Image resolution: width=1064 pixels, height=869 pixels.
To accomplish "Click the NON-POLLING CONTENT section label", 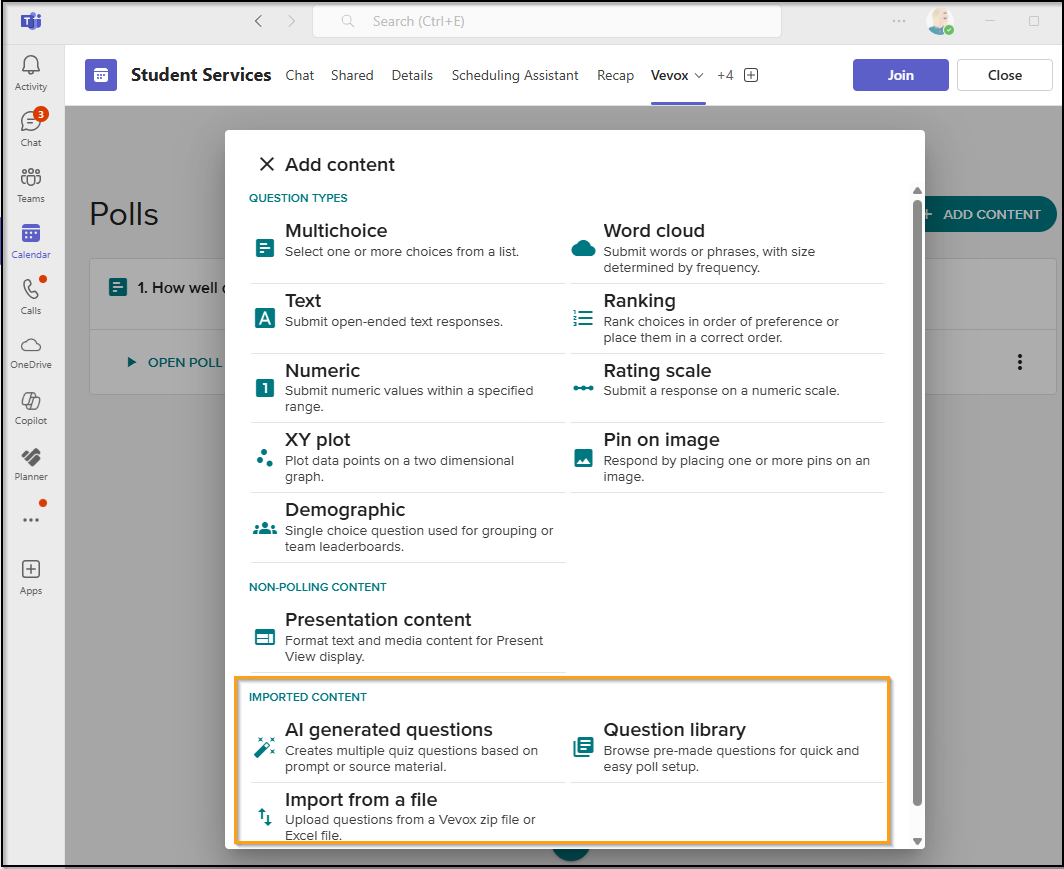I will tap(318, 587).
